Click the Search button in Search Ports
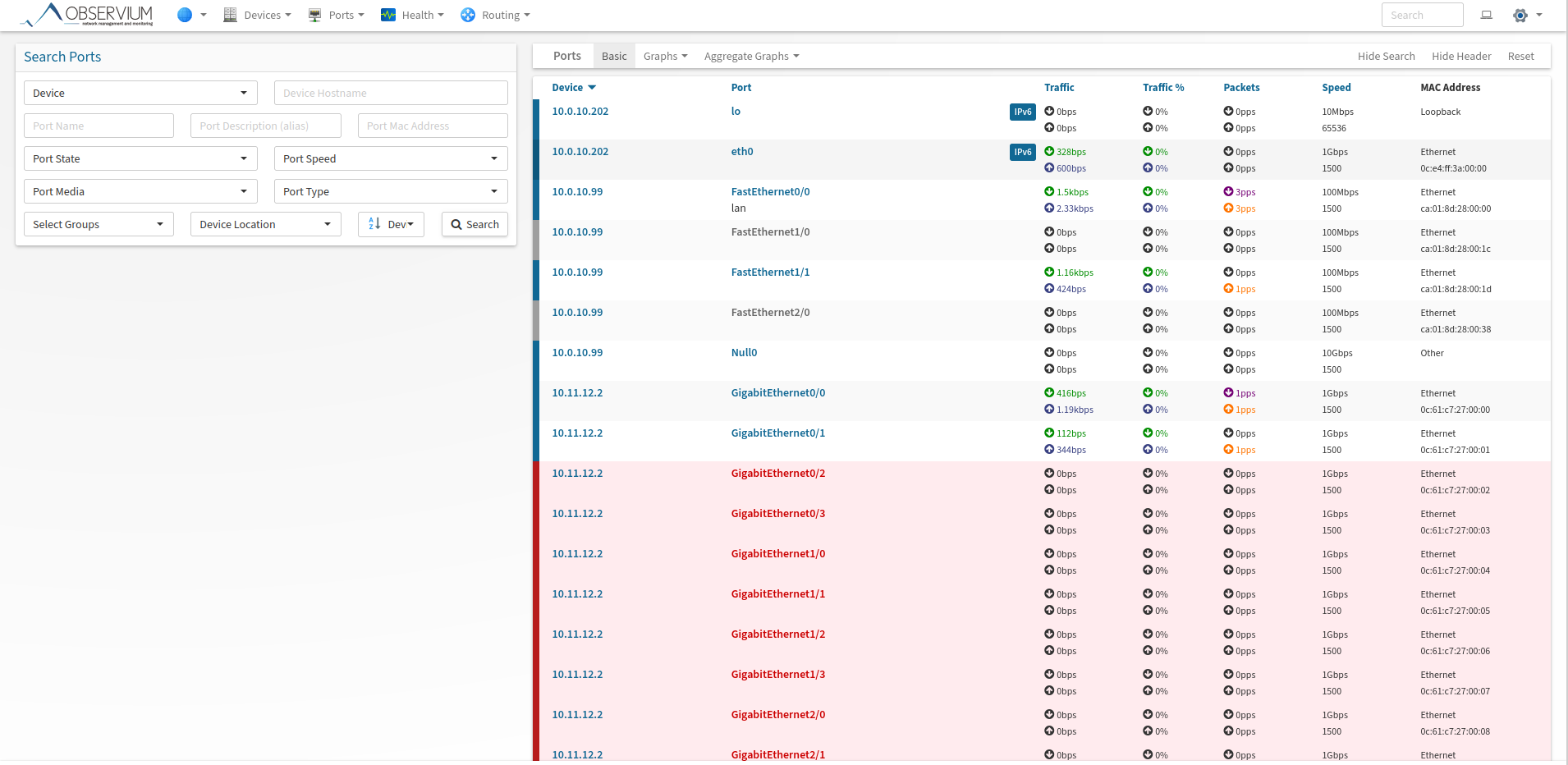Image resolution: width=1568 pixels, height=765 pixels. click(x=475, y=224)
